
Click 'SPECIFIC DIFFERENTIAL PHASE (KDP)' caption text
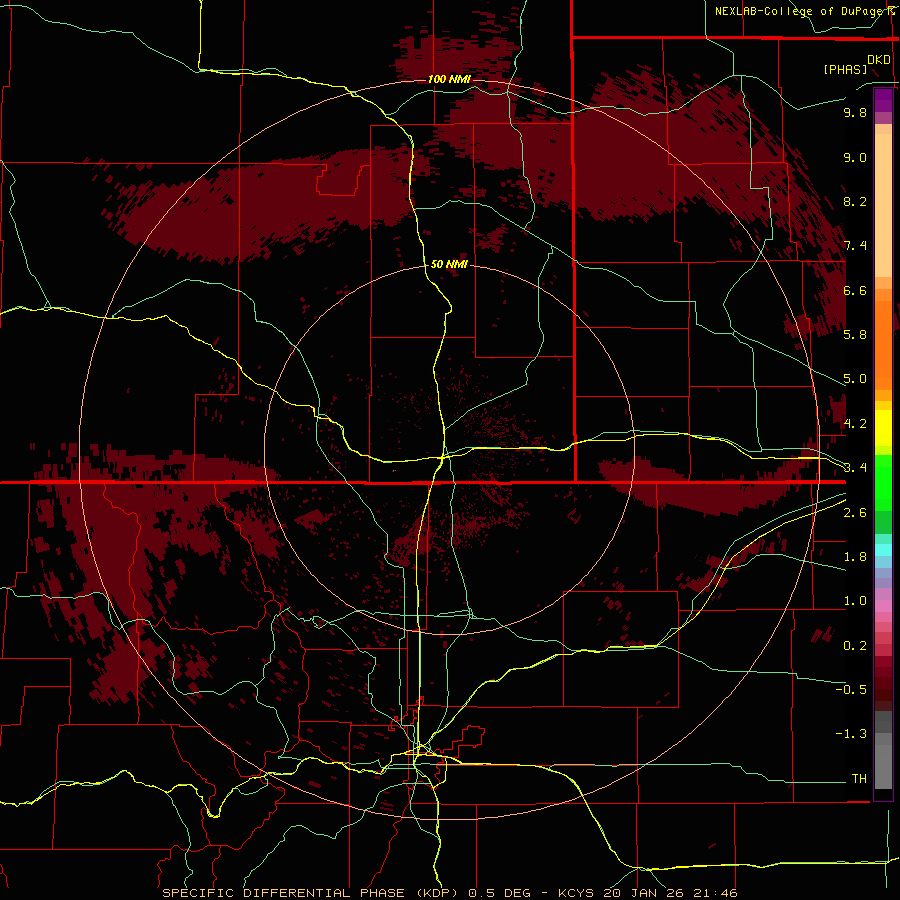[311, 893]
